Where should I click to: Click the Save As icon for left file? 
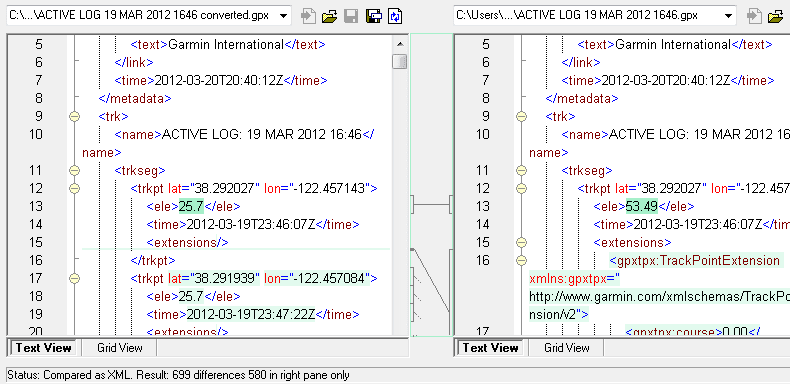[373, 16]
